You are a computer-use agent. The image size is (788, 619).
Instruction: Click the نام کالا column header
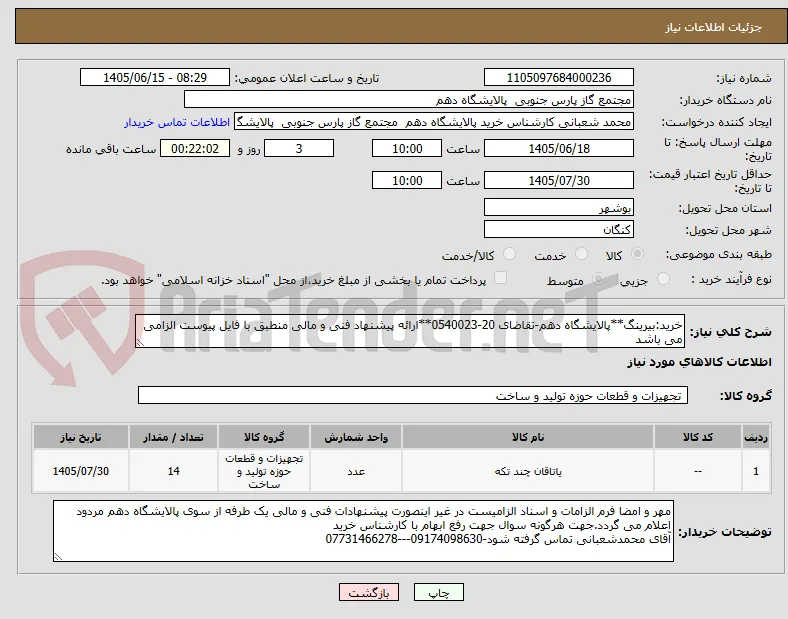click(x=528, y=437)
